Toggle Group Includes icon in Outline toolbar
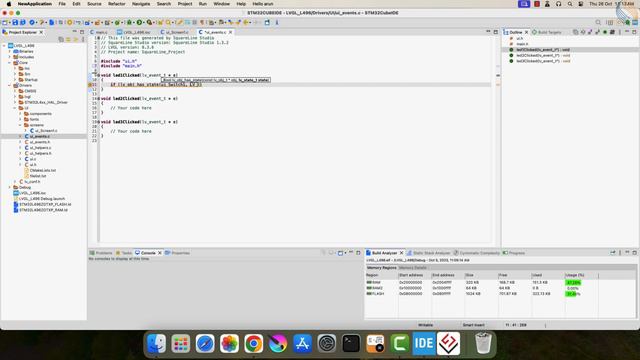 (x=612, y=32)
